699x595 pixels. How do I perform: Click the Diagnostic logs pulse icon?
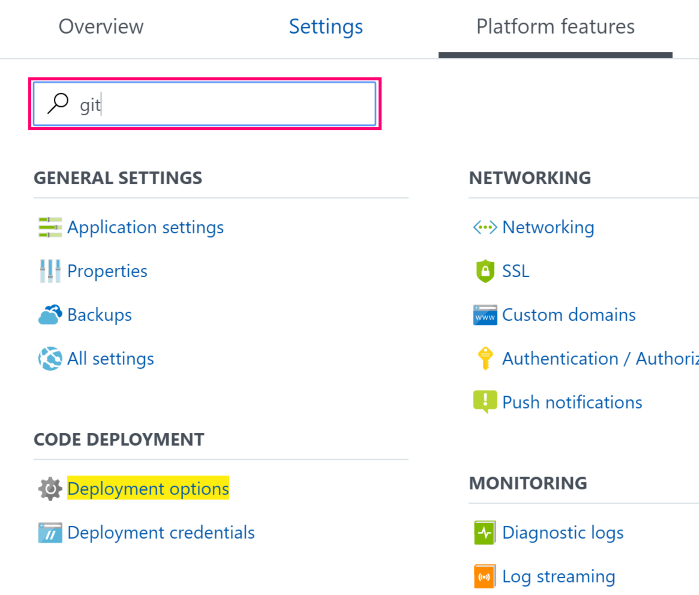(484, 533)
